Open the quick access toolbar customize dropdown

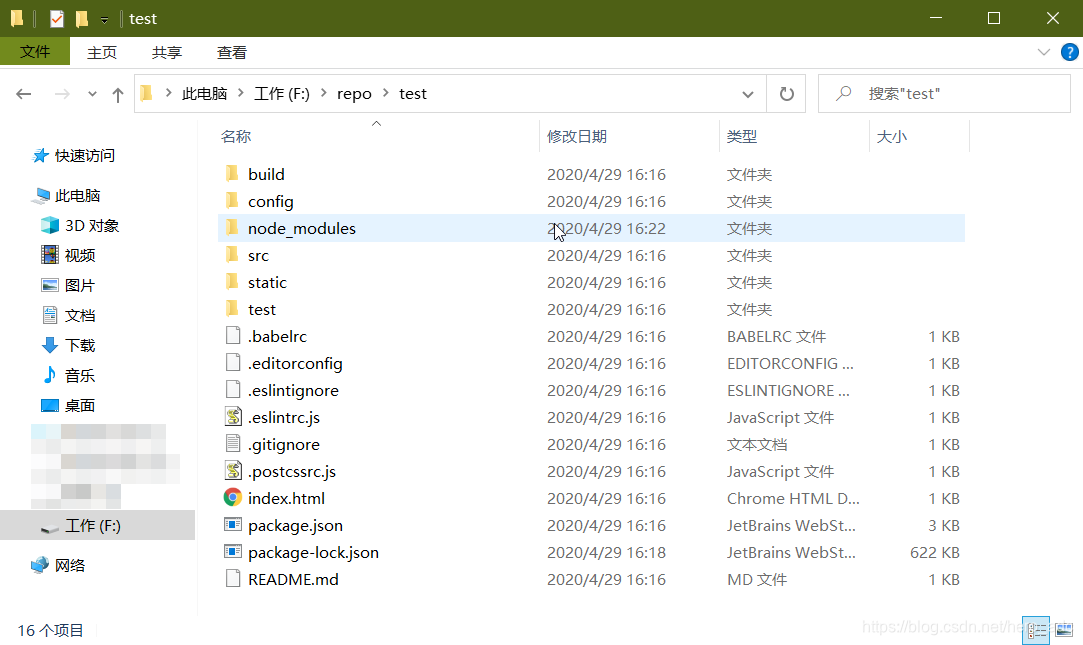click(x=103, y=18)
